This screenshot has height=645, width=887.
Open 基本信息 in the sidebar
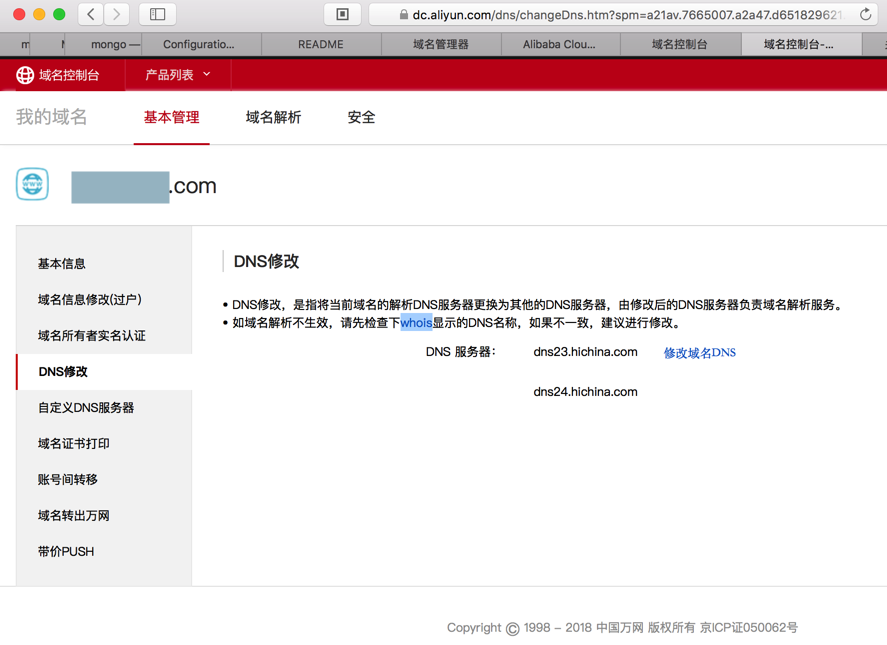click(x=104, y=264)
